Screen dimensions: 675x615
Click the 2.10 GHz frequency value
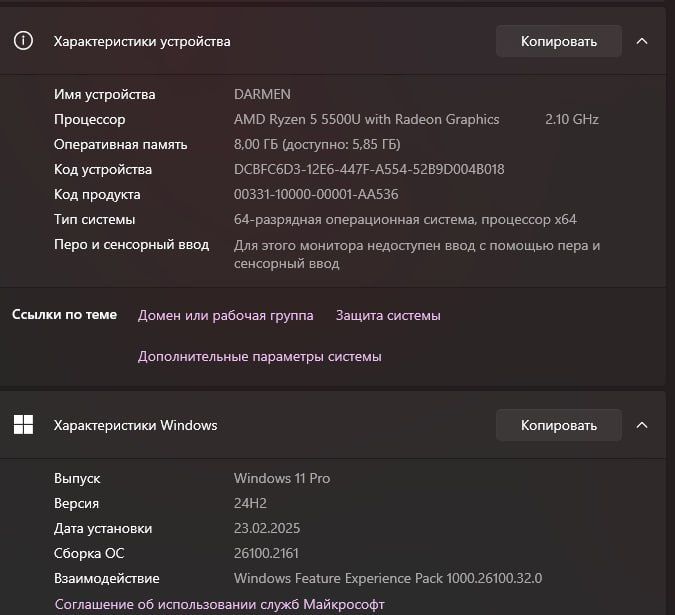572,119
